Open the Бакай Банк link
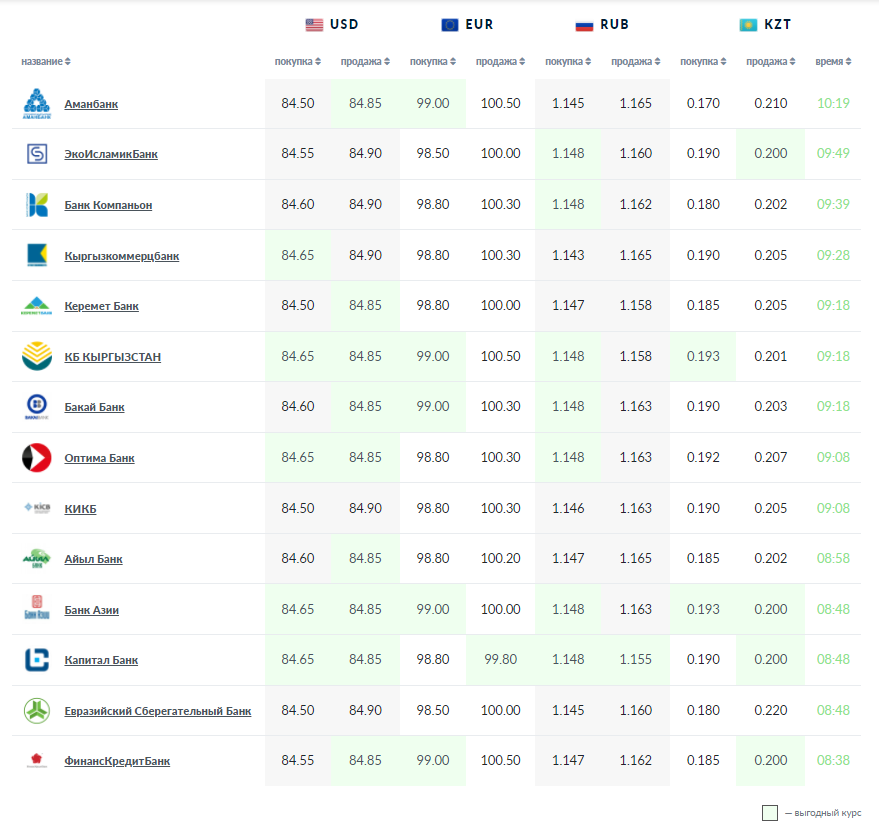 (x=94, y=407)
